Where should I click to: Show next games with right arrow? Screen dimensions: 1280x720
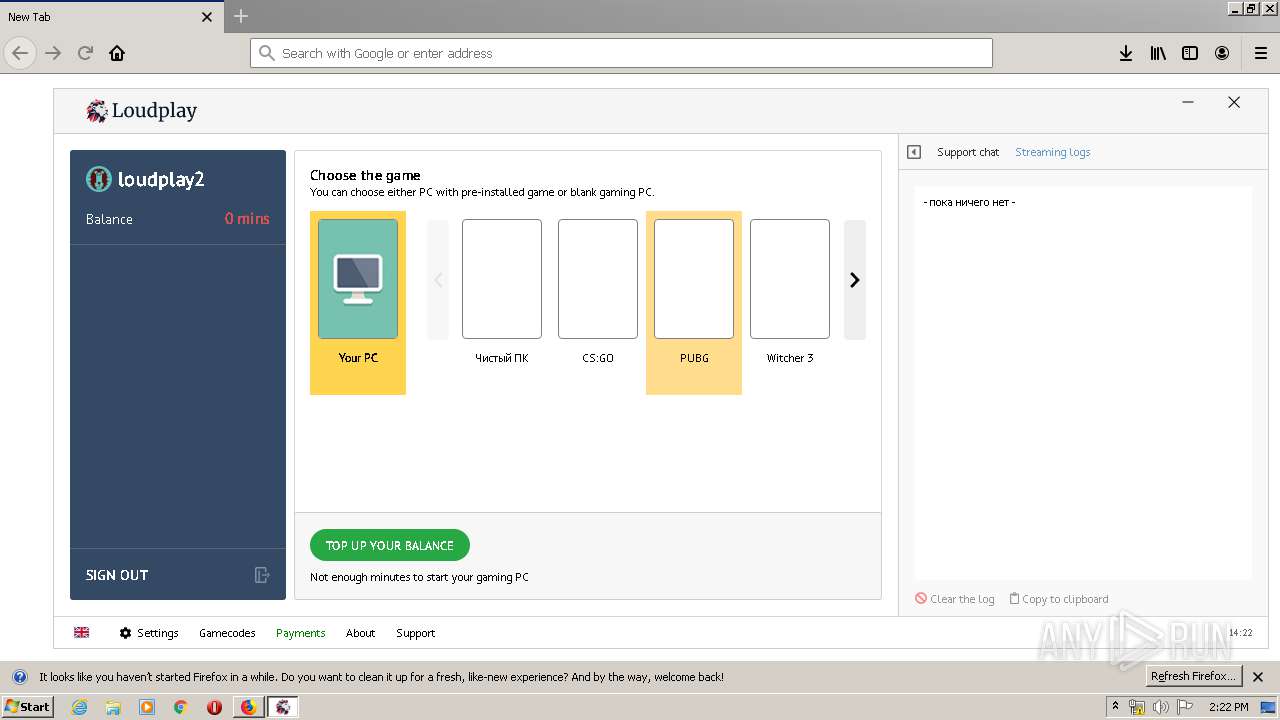coord(855,280)
